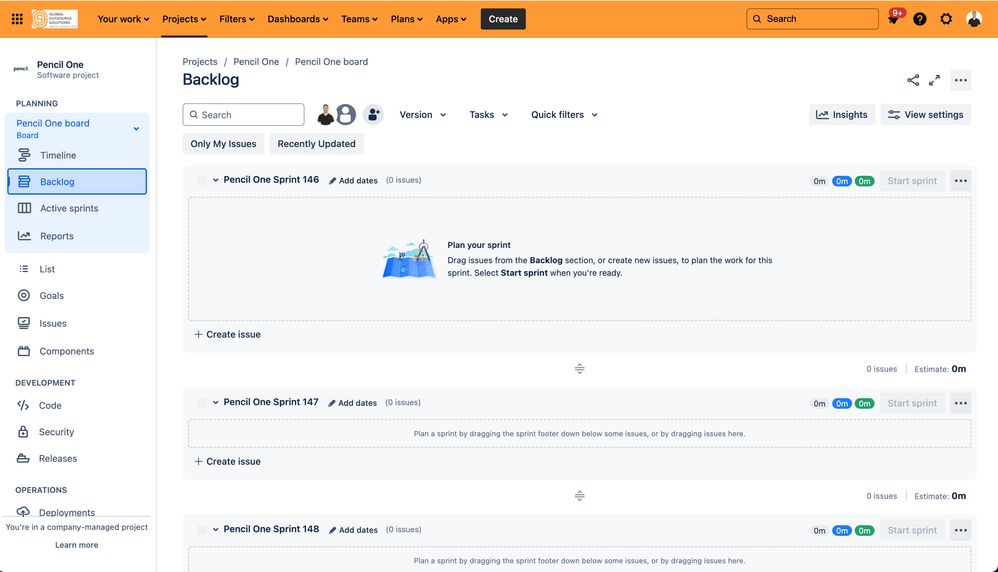Open Sprint 146 more actions ellipsis
This screenshot has width=998, height=572.
coord(961,181)
